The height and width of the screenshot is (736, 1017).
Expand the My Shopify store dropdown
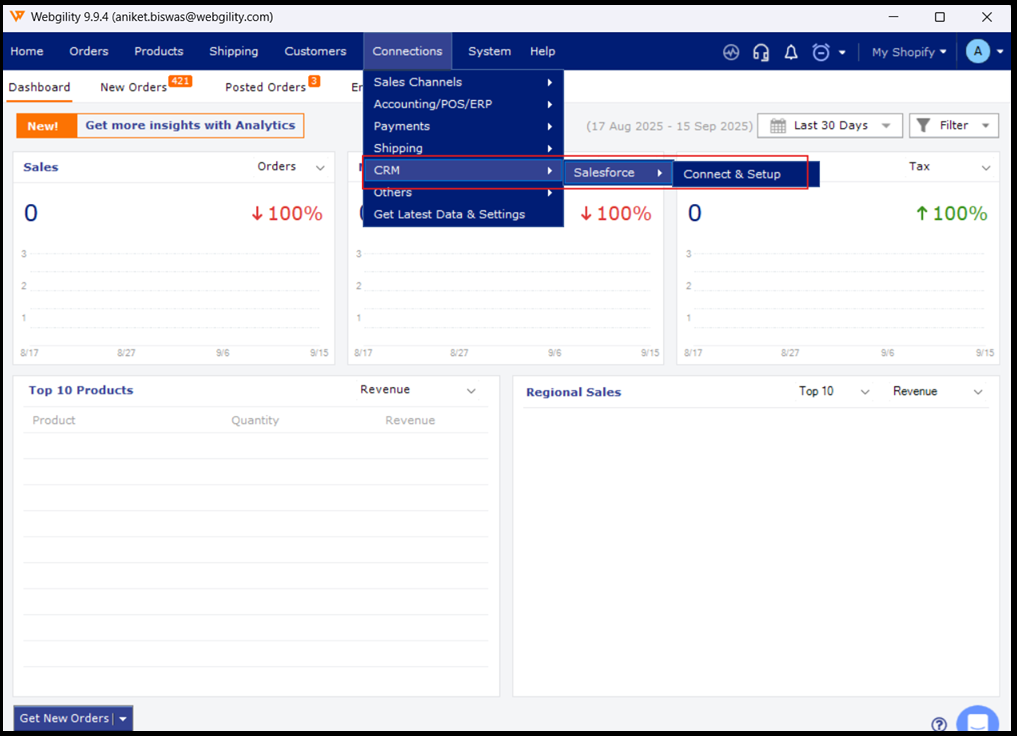(908, 52)
